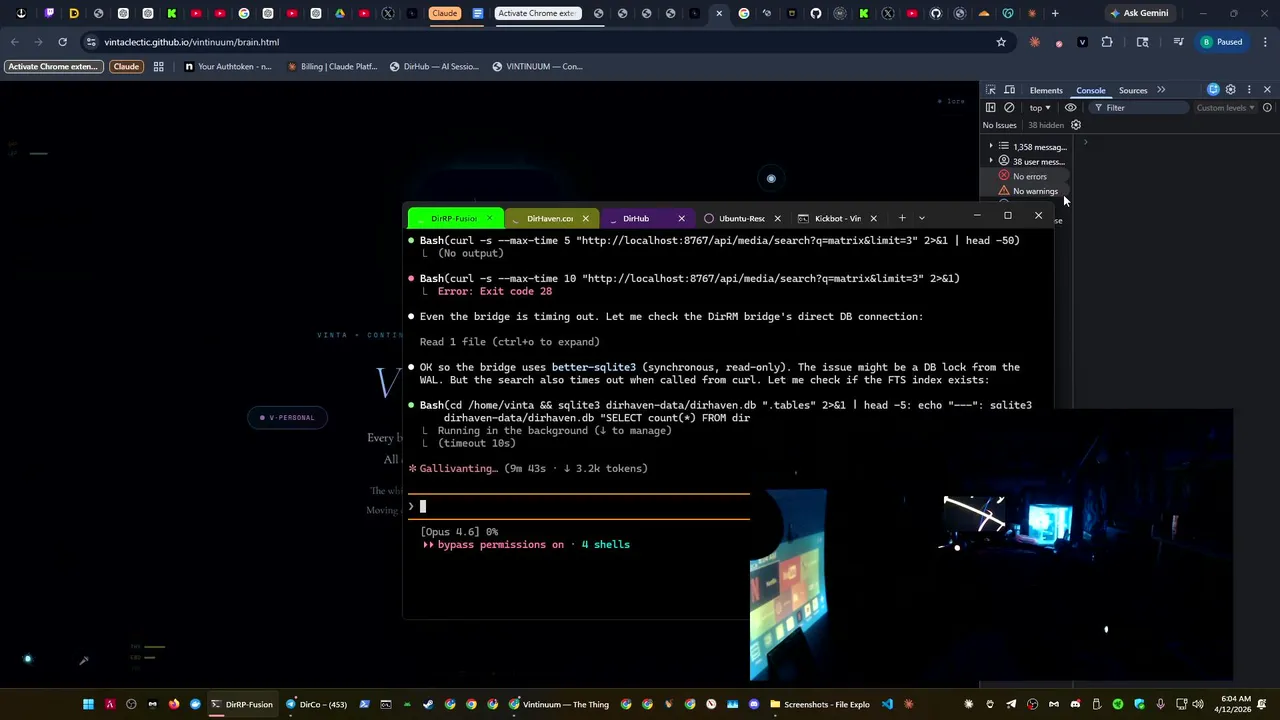Viewport: 1280px width, 720px height.
Task: Open the Chrome extensions puzzle icon
Action: coord(1107,42)
